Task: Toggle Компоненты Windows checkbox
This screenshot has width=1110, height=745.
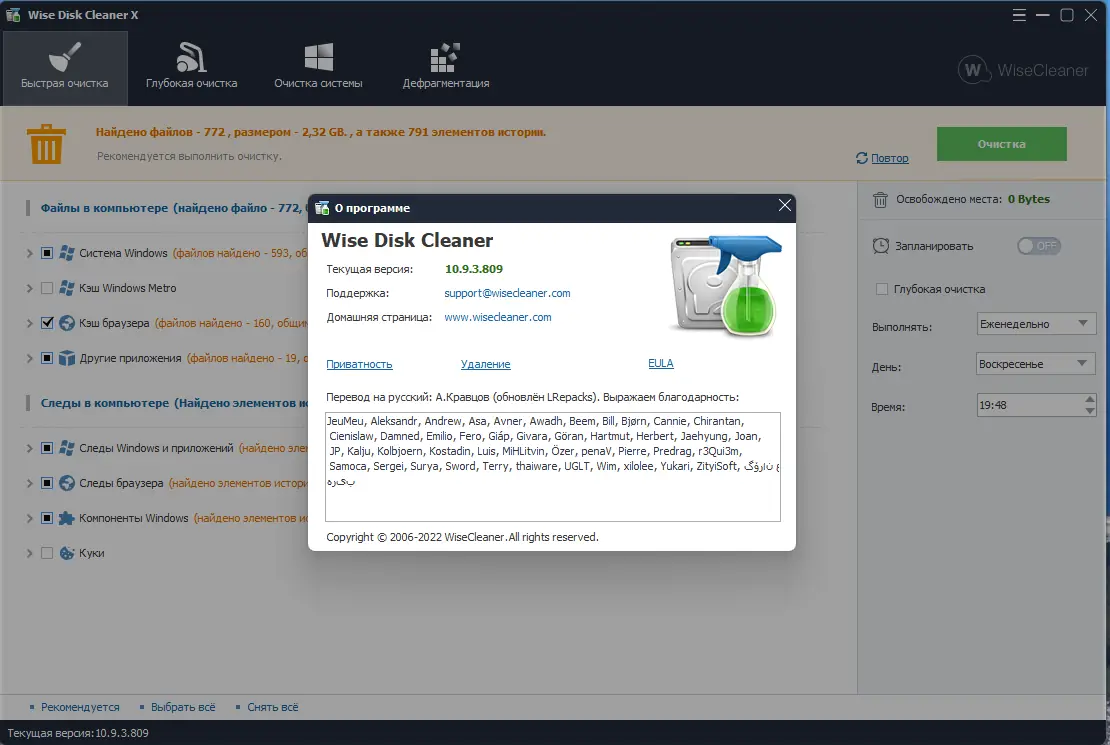Action: pos(47,518)
